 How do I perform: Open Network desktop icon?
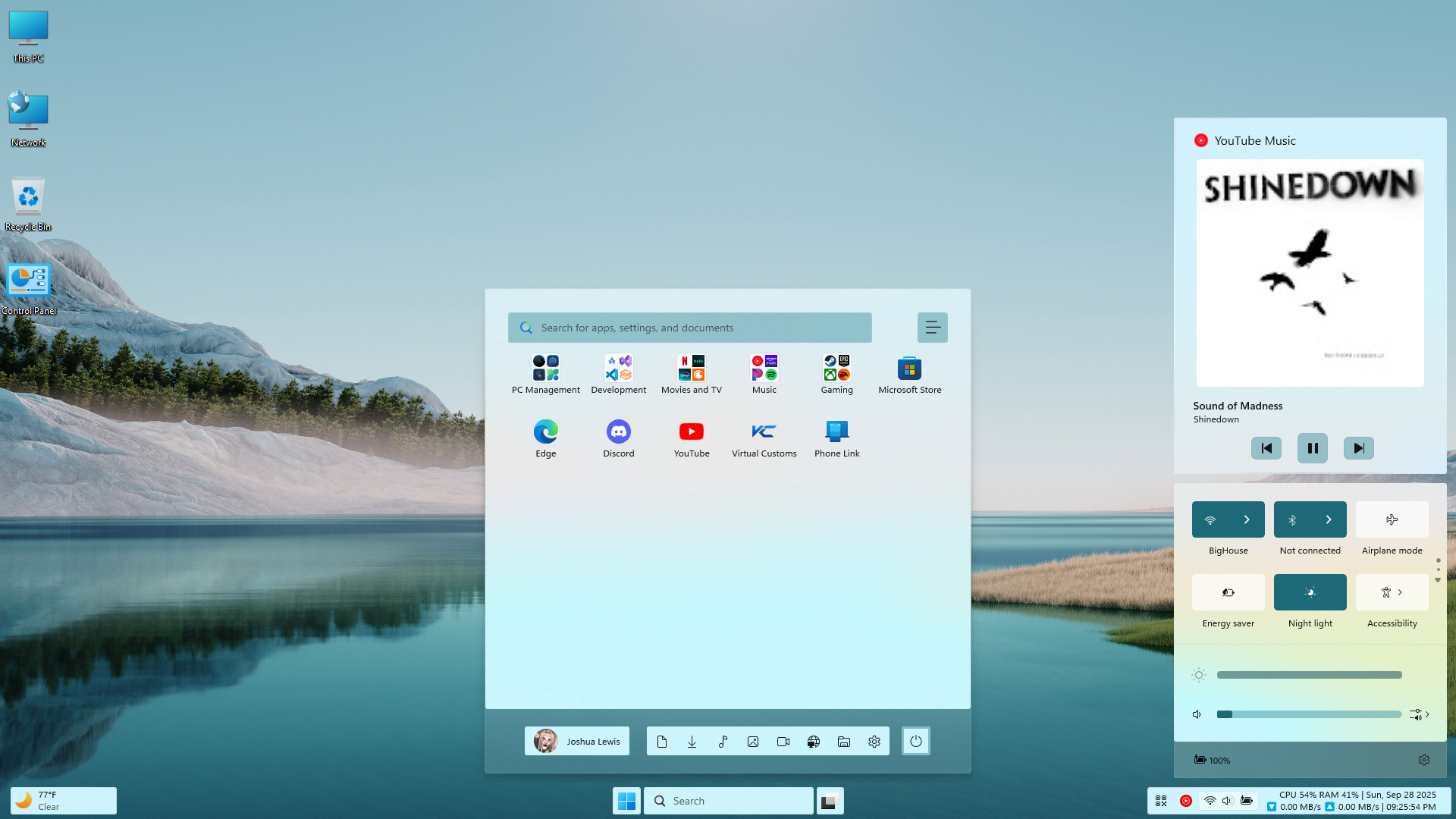click(28, 120)
